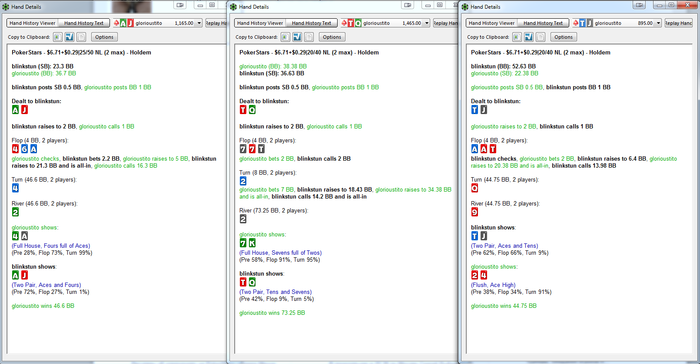Copy hand as image in 1,465.00 hand window
This screenshot has width=700, height=364.
pos(285,37)
